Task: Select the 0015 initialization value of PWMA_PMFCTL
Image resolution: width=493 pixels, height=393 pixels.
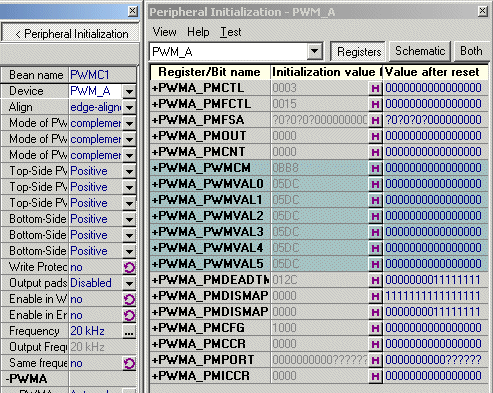Action: click(x=284, y=104)
